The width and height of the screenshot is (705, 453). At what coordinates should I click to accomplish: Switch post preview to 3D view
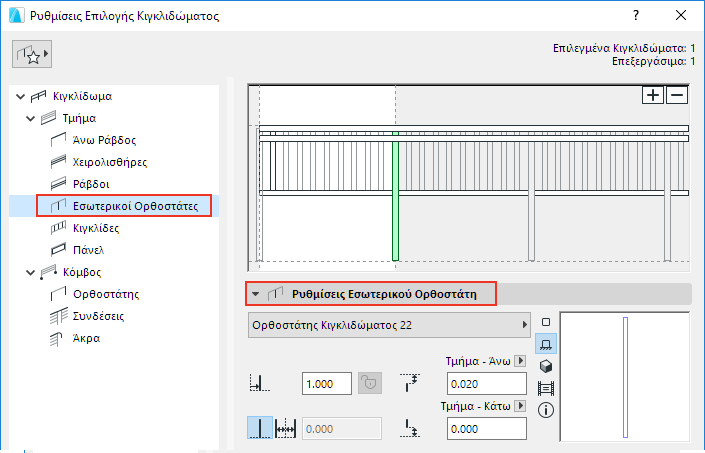(546, 366)
